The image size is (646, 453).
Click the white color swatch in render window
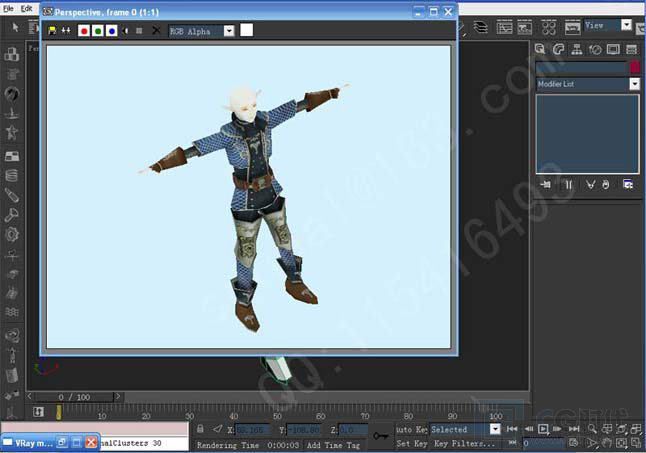(x=246, y=30)
